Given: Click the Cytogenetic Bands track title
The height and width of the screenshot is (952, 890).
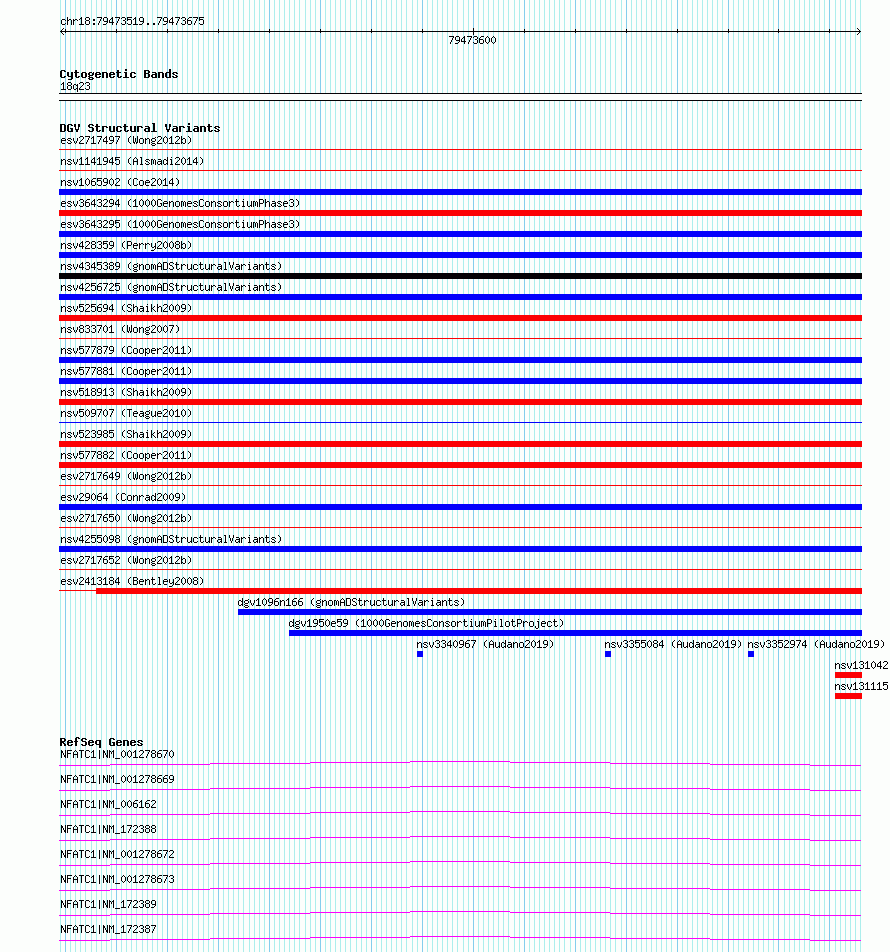Looking at the screenshot, I should click(x=119, y=74).
